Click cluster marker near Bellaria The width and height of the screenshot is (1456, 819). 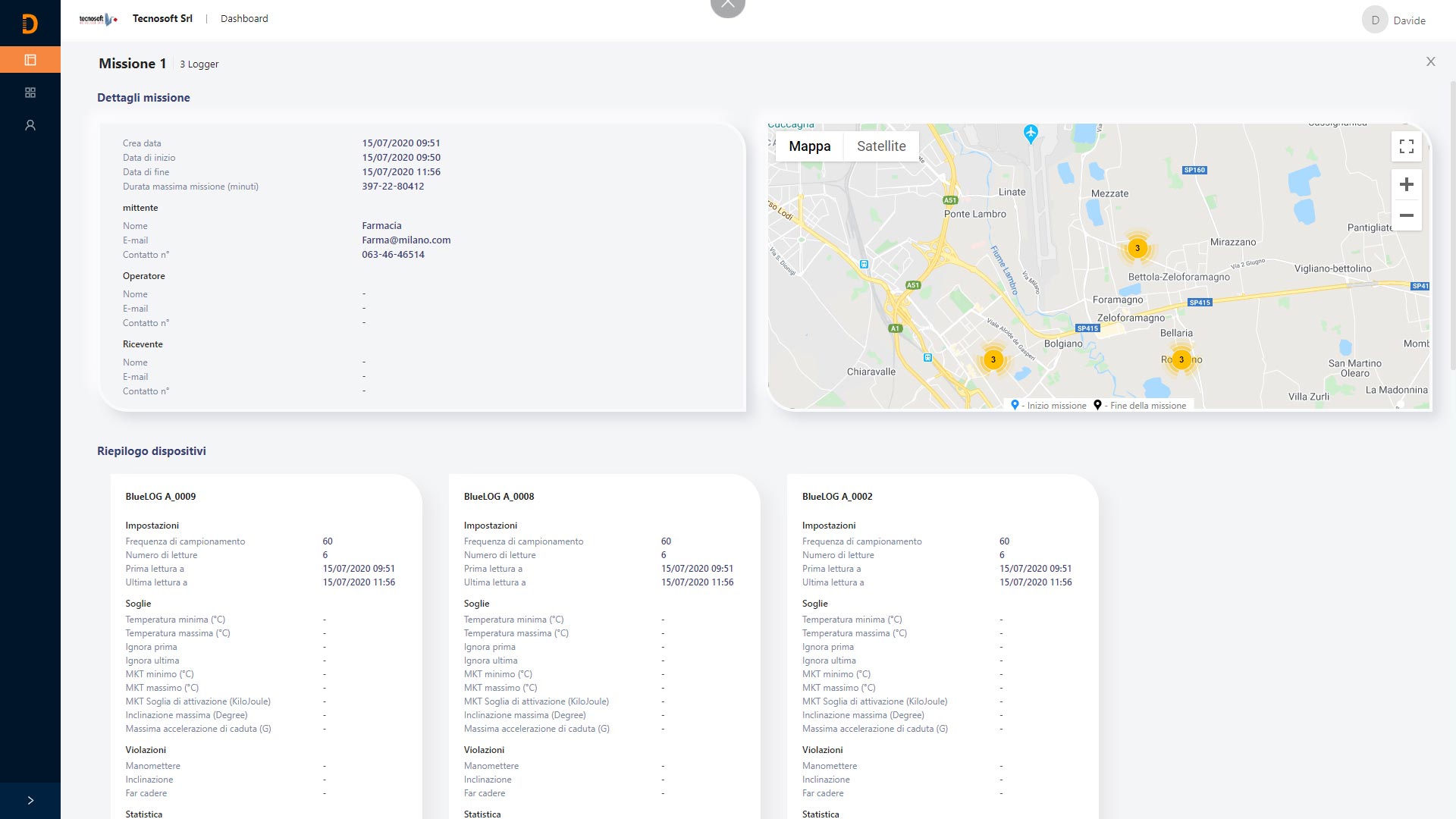(x=1181, y=359)
